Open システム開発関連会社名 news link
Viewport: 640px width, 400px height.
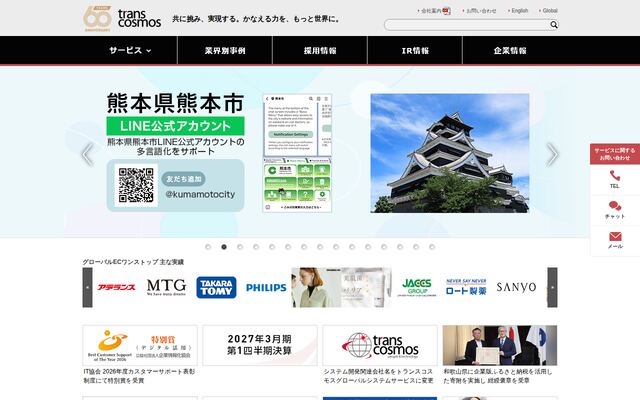point(378,376)
